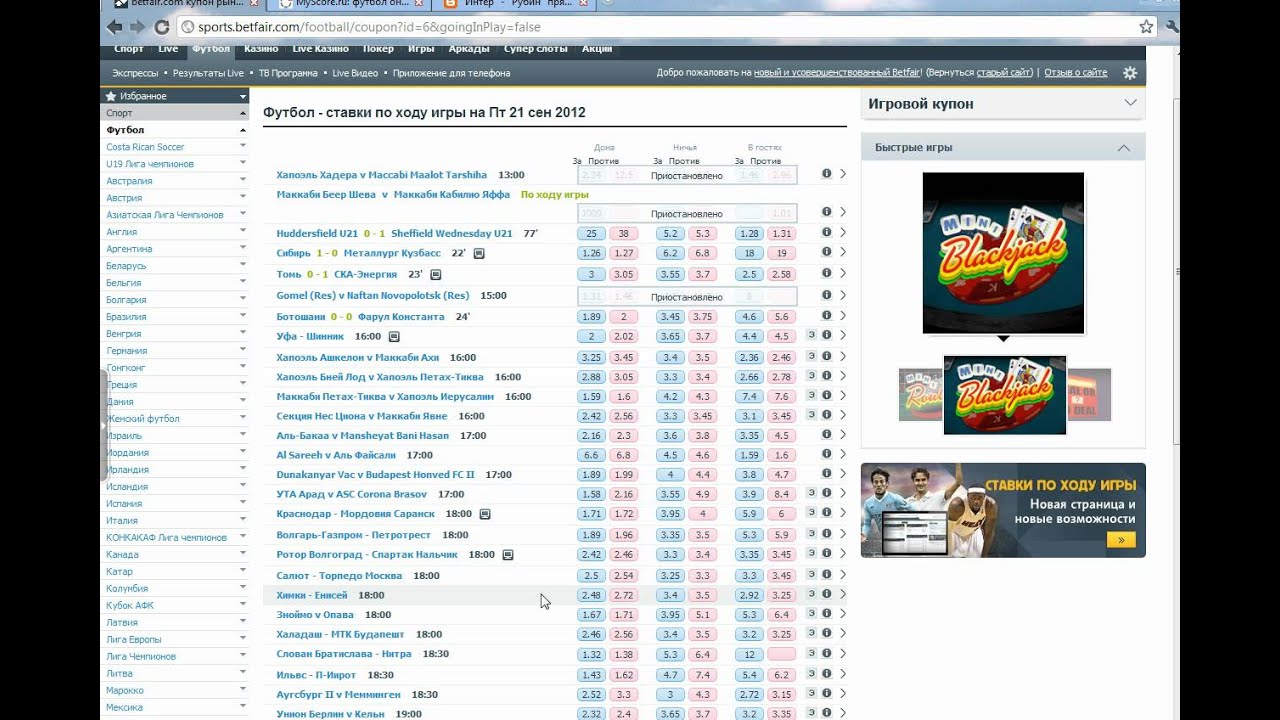Screen dimensions: 1280x720
Task: Click yellow arrow on Ставки по ходу игры banner
Action: click(1121, 540)
